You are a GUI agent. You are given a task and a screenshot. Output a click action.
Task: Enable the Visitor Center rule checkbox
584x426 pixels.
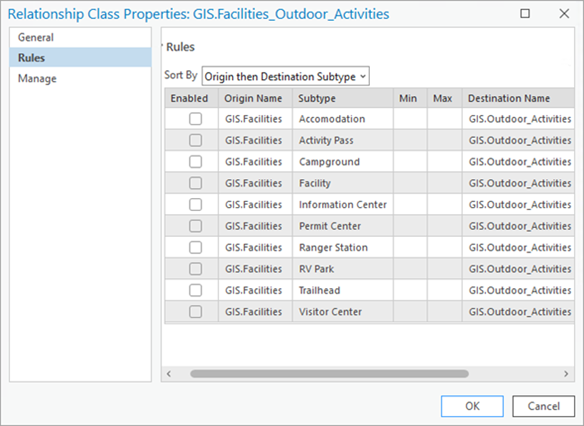point(196,312)
